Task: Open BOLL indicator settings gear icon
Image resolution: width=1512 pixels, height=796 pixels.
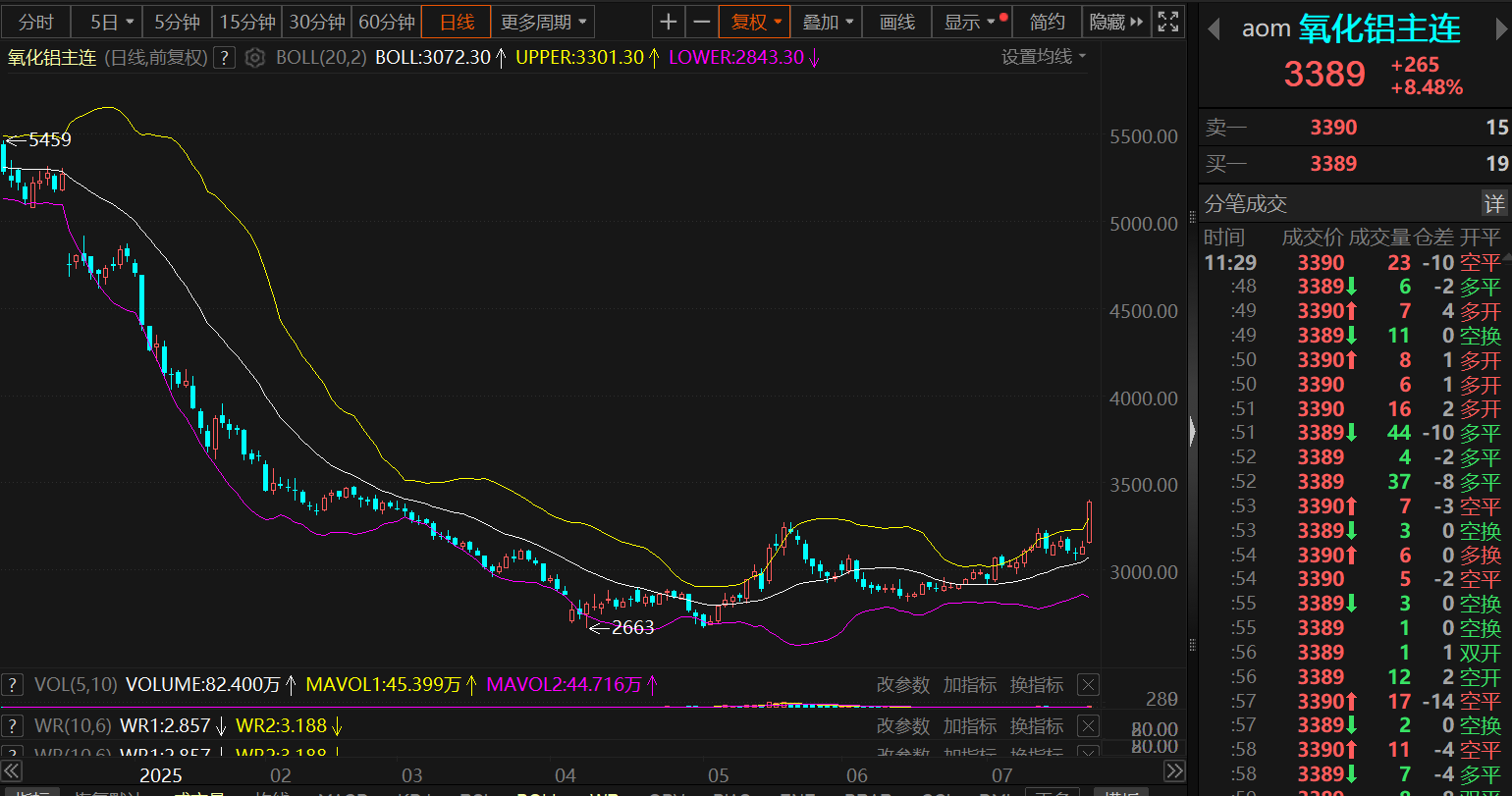Action: click(255, 58)
